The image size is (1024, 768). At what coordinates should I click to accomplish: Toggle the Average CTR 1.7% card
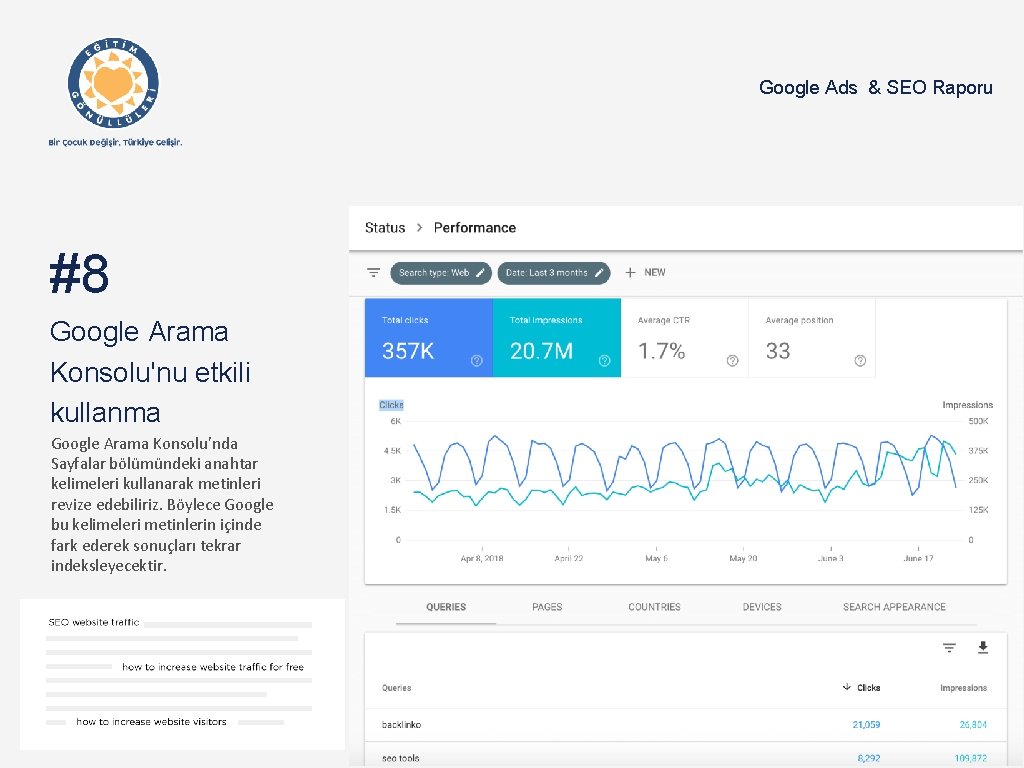(x=684, y=338)
